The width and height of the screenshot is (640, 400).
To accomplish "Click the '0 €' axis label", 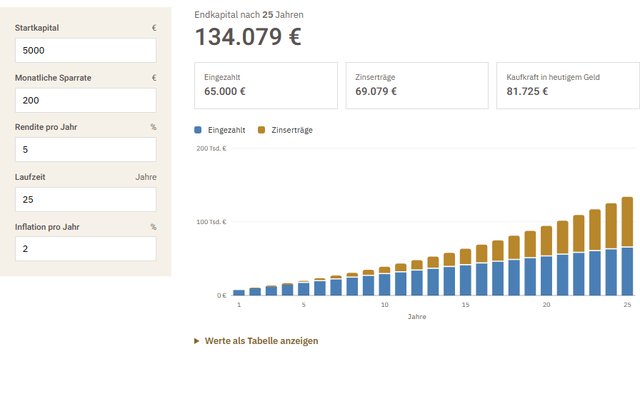I will (222, 295).
